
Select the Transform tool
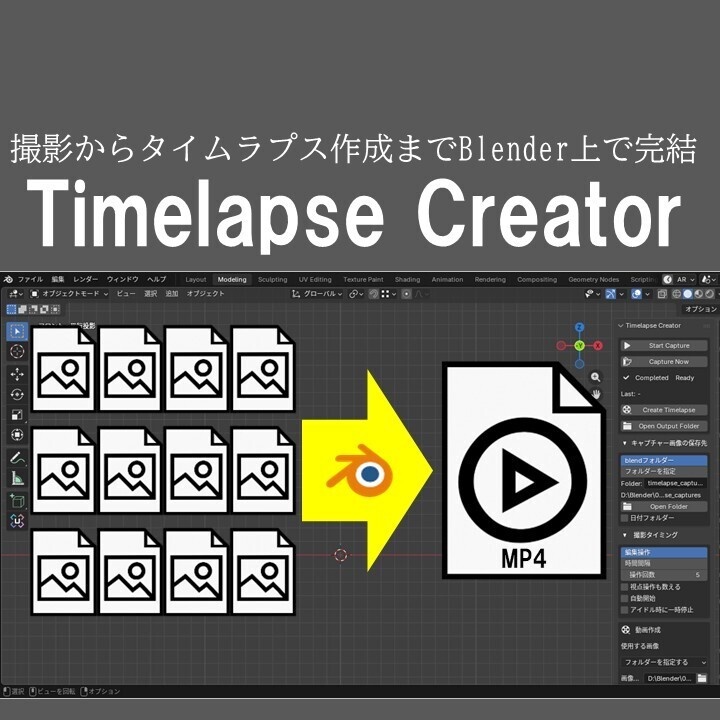(x=17, y=435)
